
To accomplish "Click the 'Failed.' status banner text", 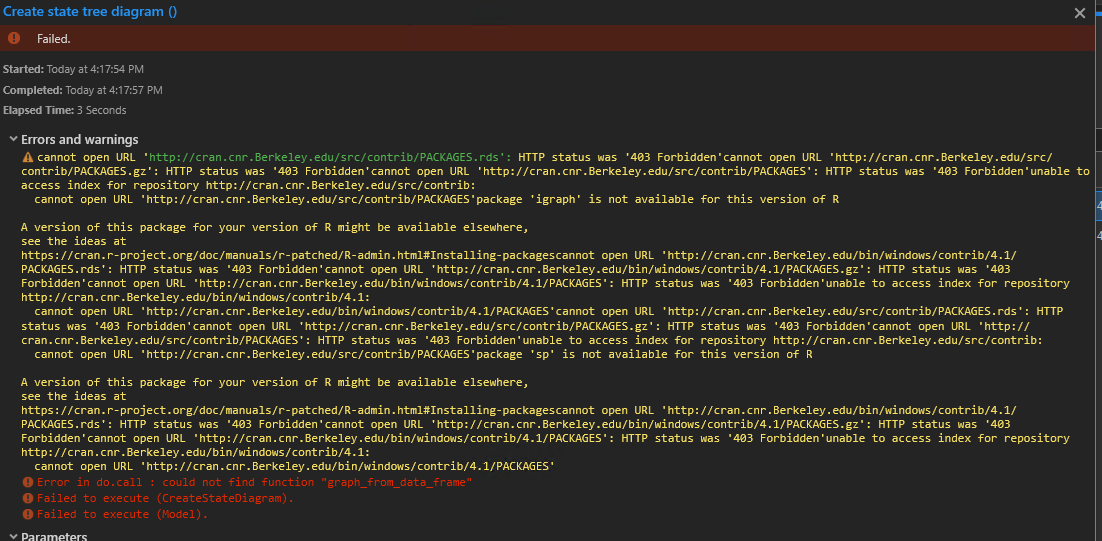I will 53,38.
